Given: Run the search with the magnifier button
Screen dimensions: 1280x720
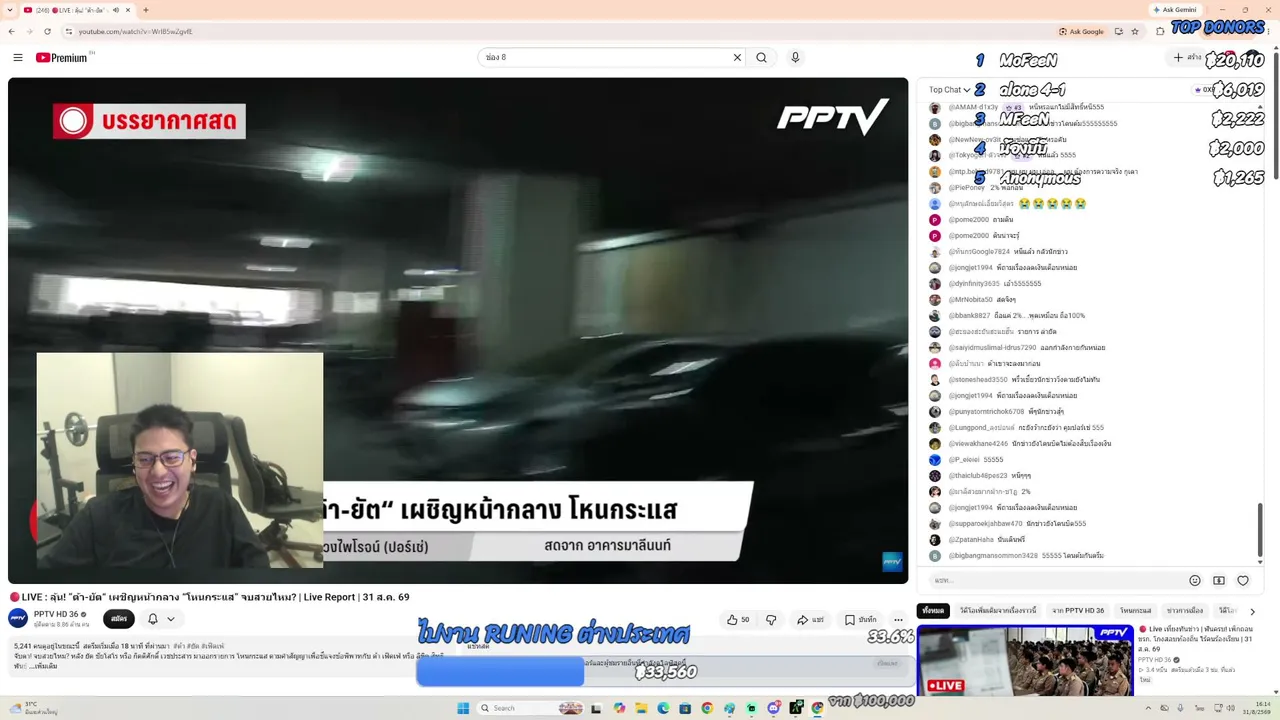Looking at the screenshot, I should [x=762, y=58].
